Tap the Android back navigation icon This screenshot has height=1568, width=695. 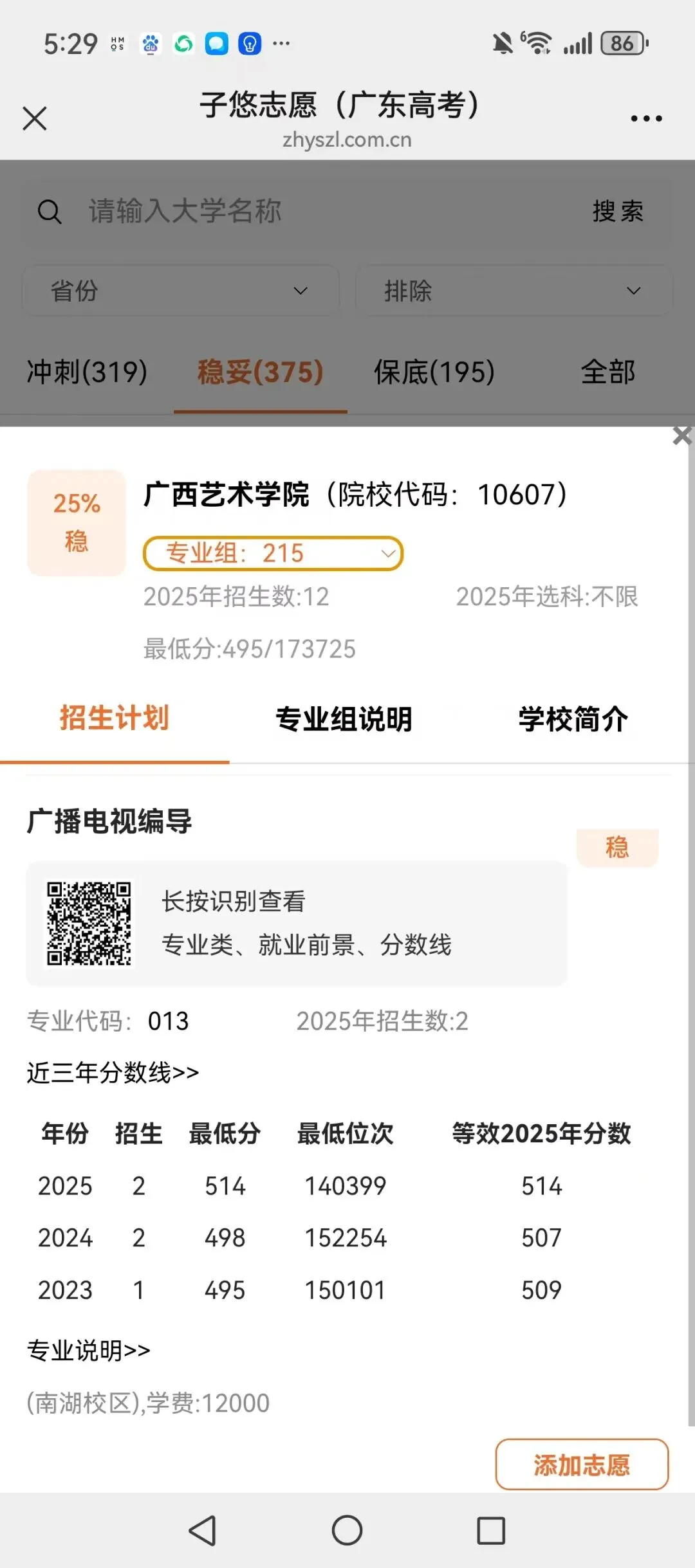(202, 1530)
